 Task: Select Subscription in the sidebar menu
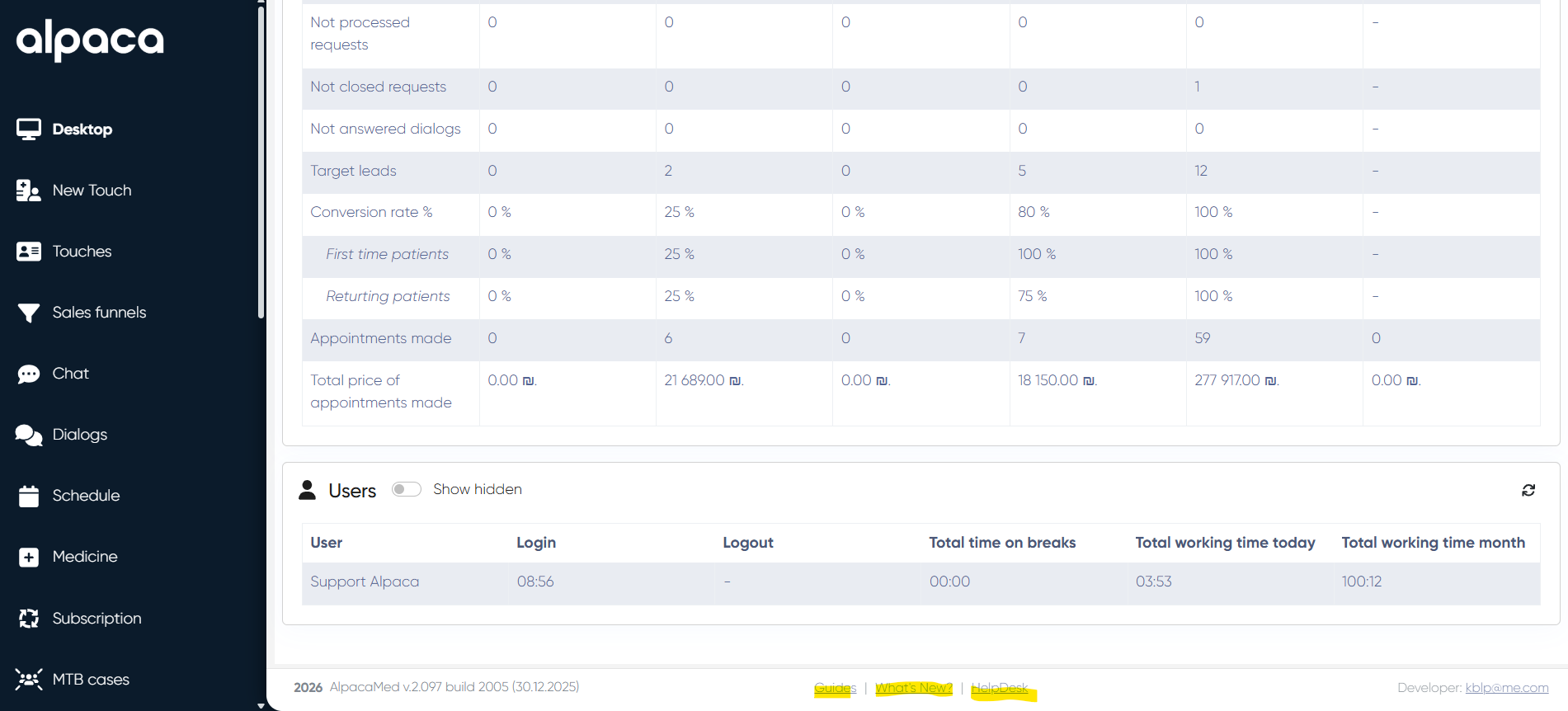97,619
